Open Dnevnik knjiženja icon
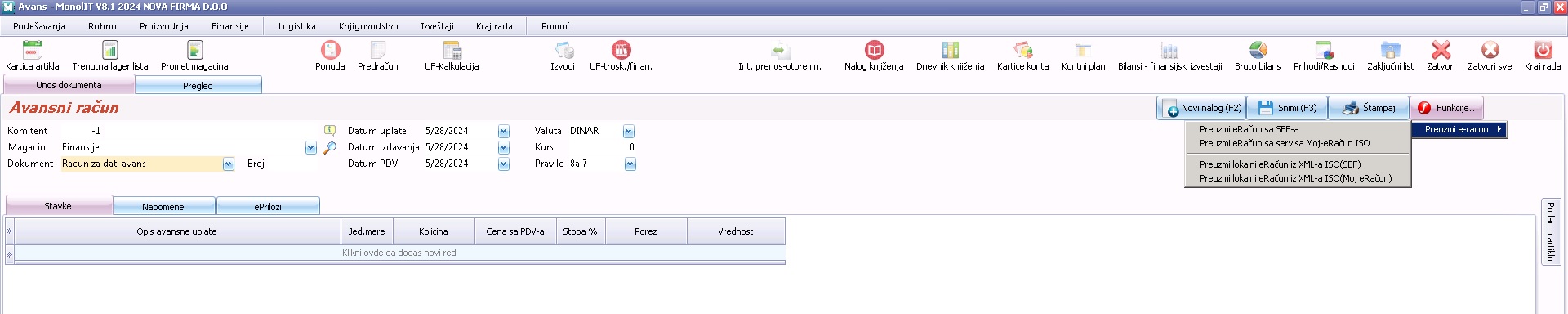Screen dimensions: 1568x314 950,51
